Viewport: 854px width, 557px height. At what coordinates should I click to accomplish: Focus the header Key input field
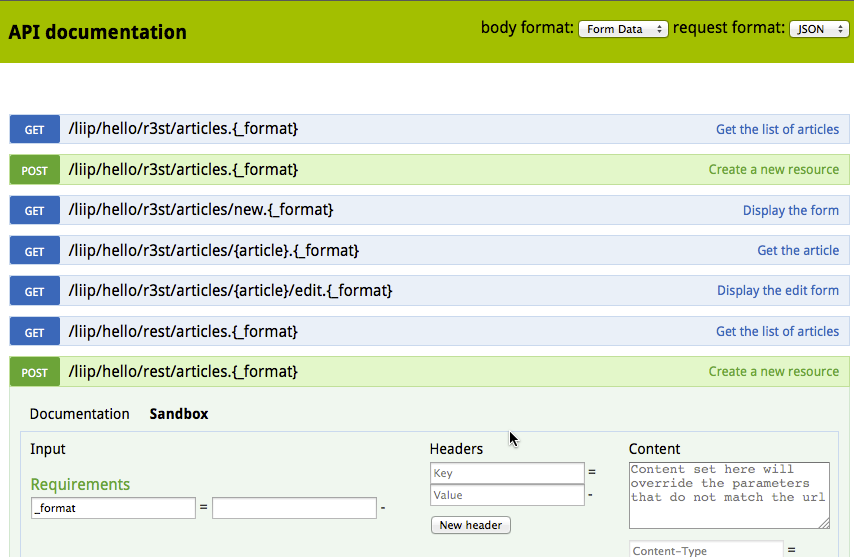[x=507, y=473]
